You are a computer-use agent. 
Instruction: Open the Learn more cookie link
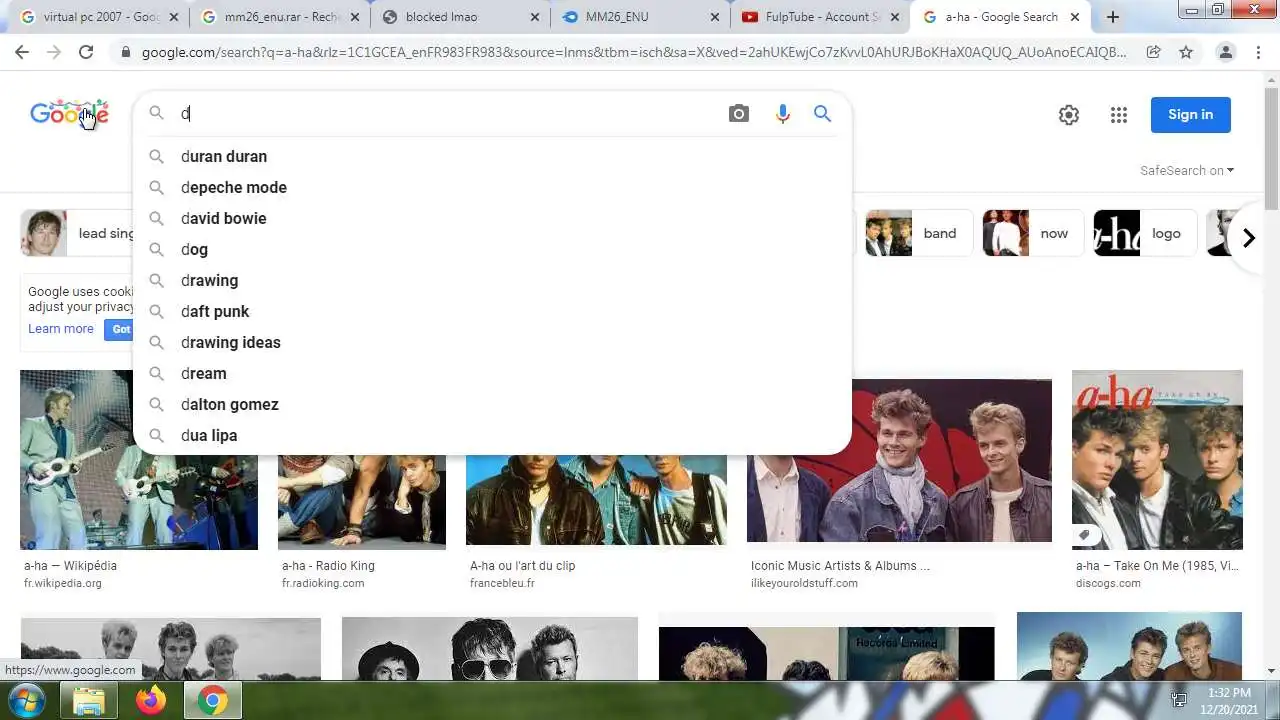coord(60,329)
